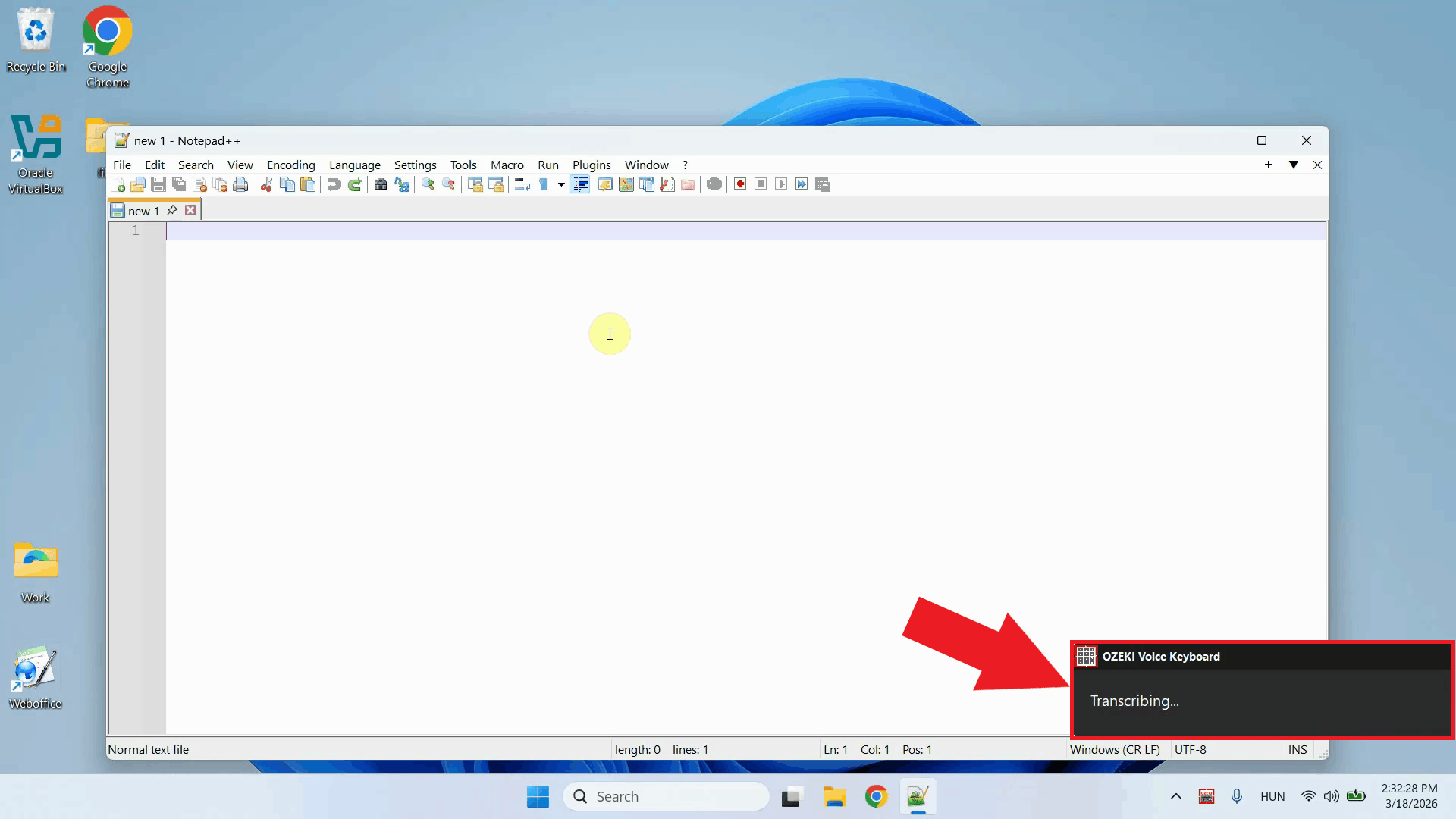Enable synchronize vertical scrolling
1456x819 pixels.
pyautogui.click(x=475, y=184)
